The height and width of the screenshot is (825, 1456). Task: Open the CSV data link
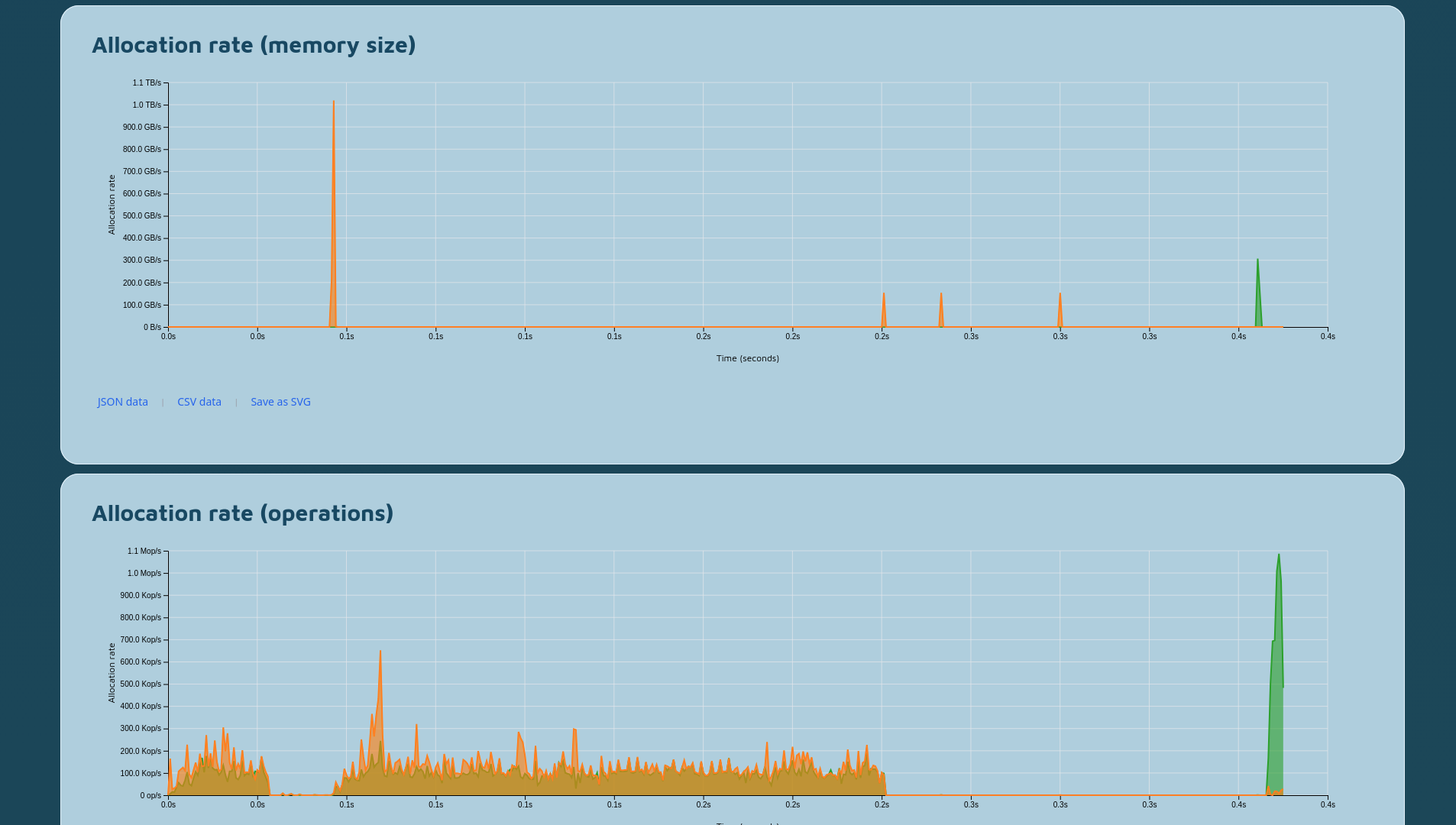(x=199, y=402)
